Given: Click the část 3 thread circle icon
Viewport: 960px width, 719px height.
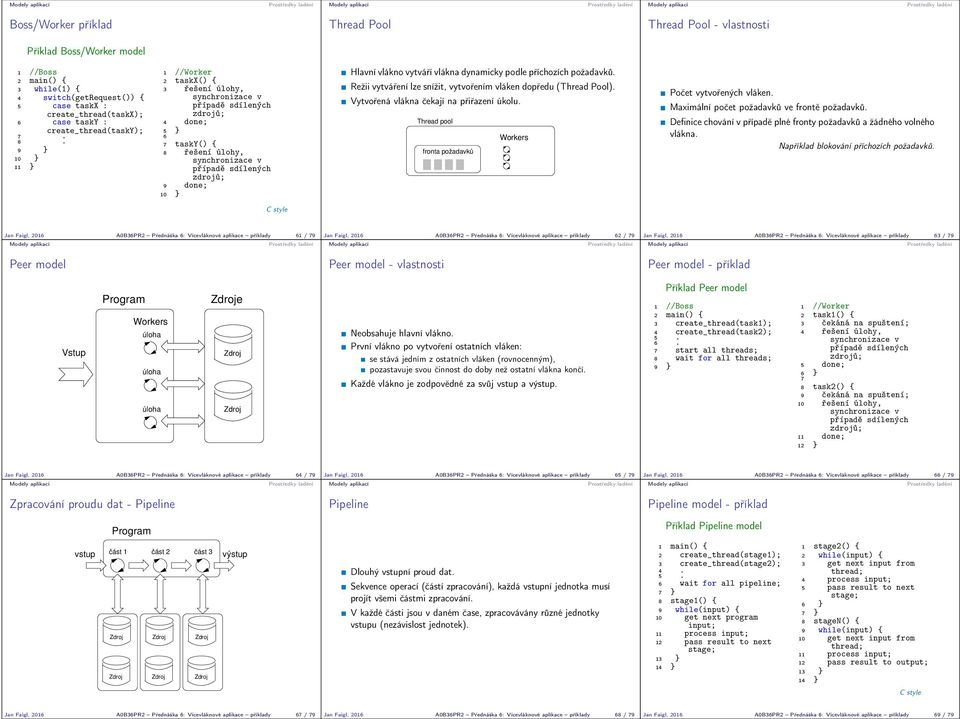Looking at the screenshot, I should pyautogui.click(x=203, y=566).
